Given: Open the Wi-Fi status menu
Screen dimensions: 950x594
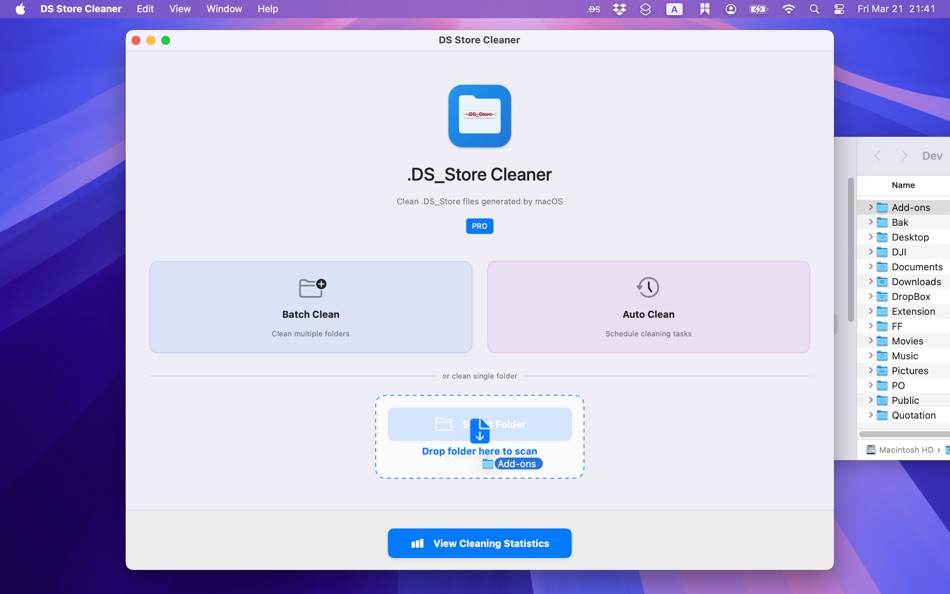Looking at the screenshot, I should pos(788,9).
